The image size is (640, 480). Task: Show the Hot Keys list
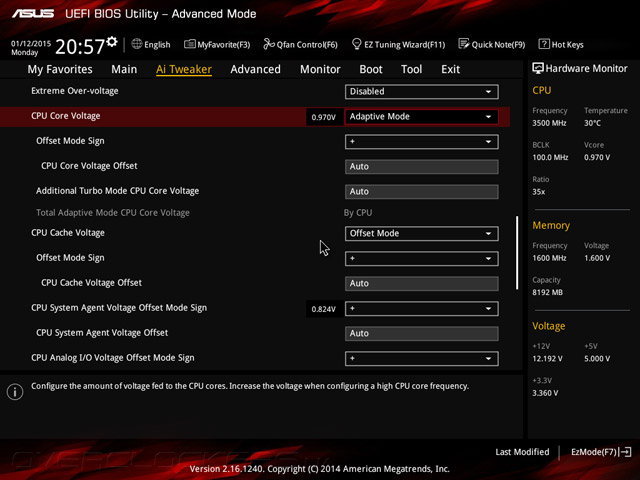click(x=561, y=44)
